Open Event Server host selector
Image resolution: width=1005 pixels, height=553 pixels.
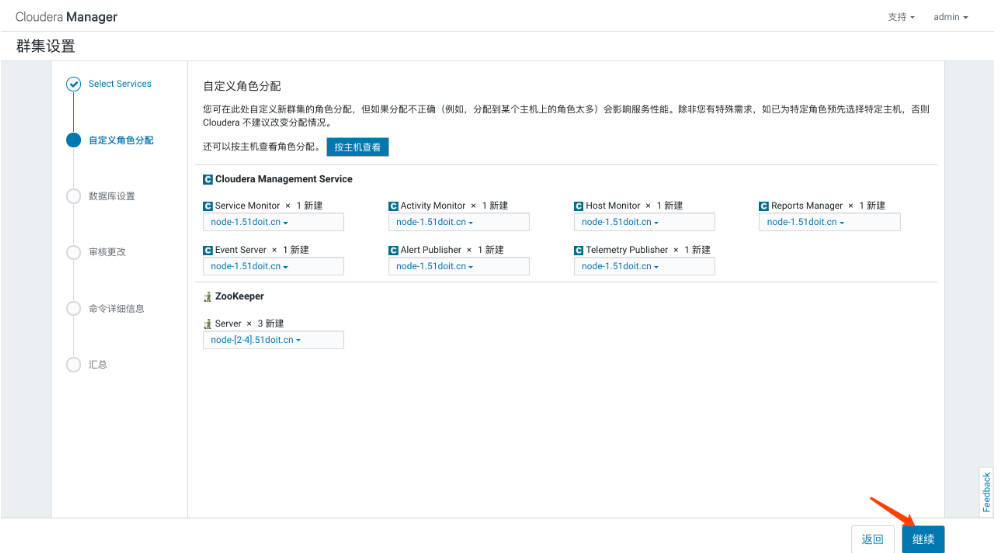pyautogui.click(x=274, y=266)
